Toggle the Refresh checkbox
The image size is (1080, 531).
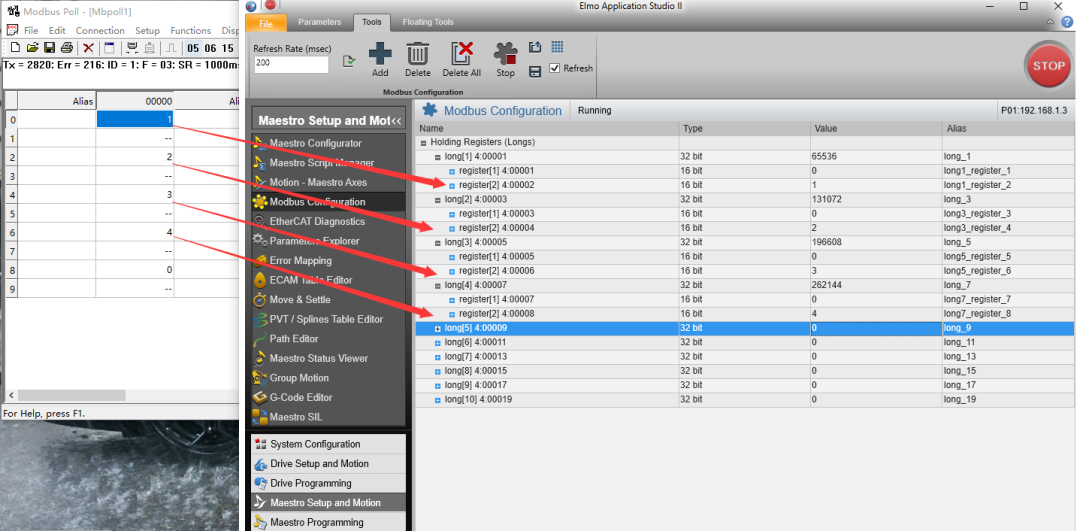pyautogui.click(x=555, y=68)
